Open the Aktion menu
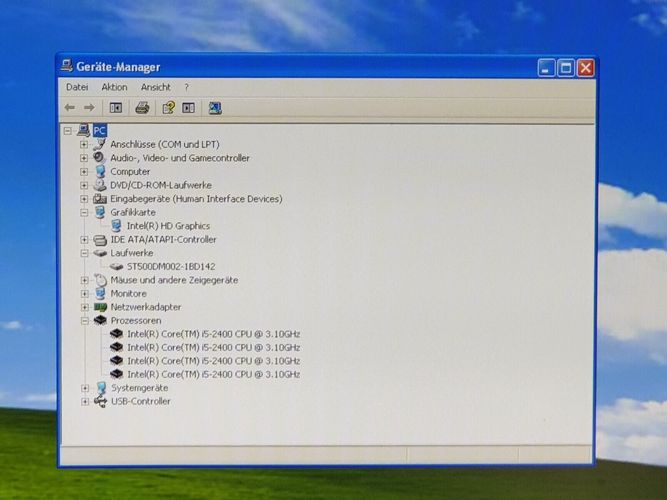The height and width of the screenshot is (500, 667). coord(114,87)
